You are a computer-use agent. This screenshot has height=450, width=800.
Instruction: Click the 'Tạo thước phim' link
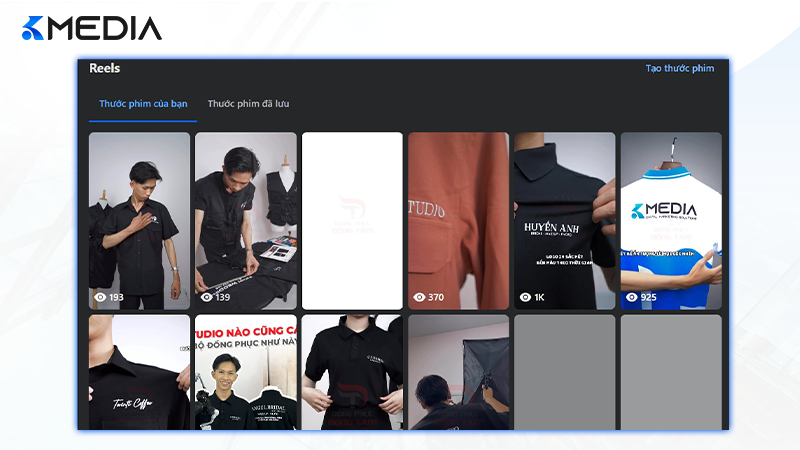(680, 68)
